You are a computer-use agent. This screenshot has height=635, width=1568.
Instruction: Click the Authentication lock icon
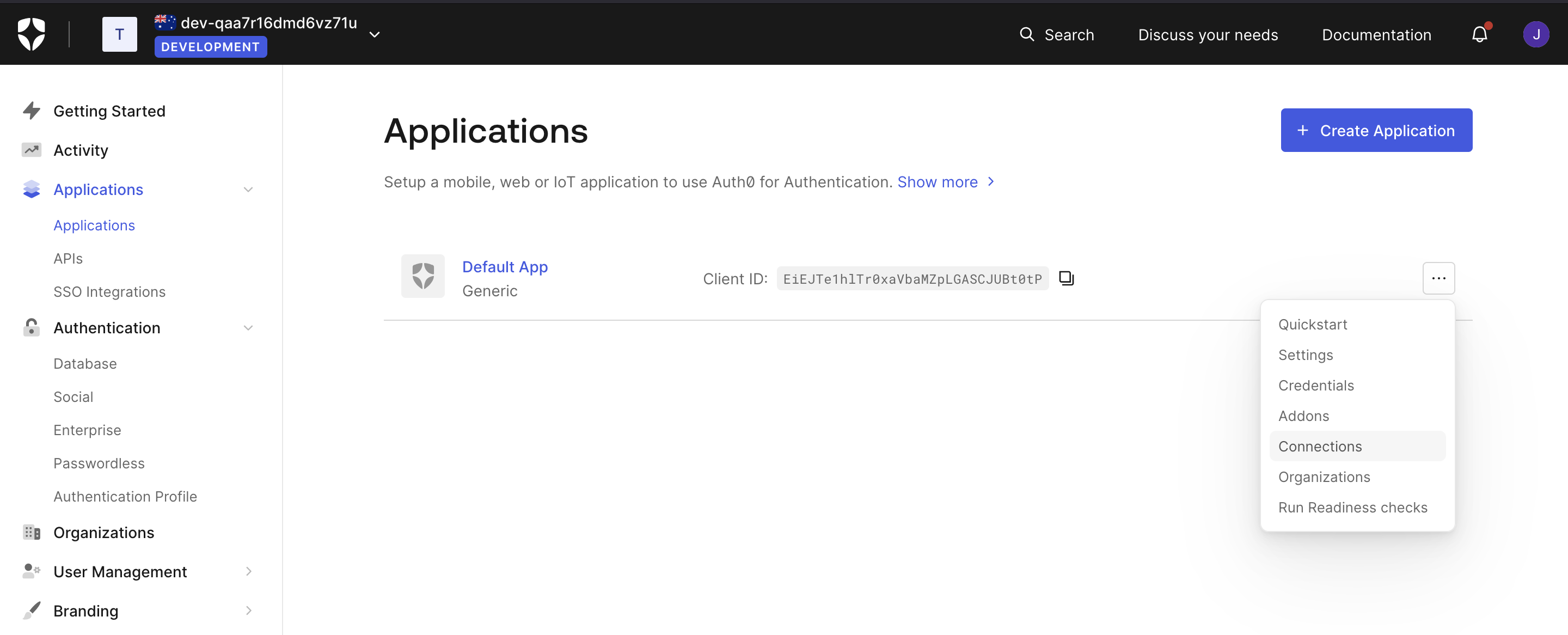pos(32,327)
